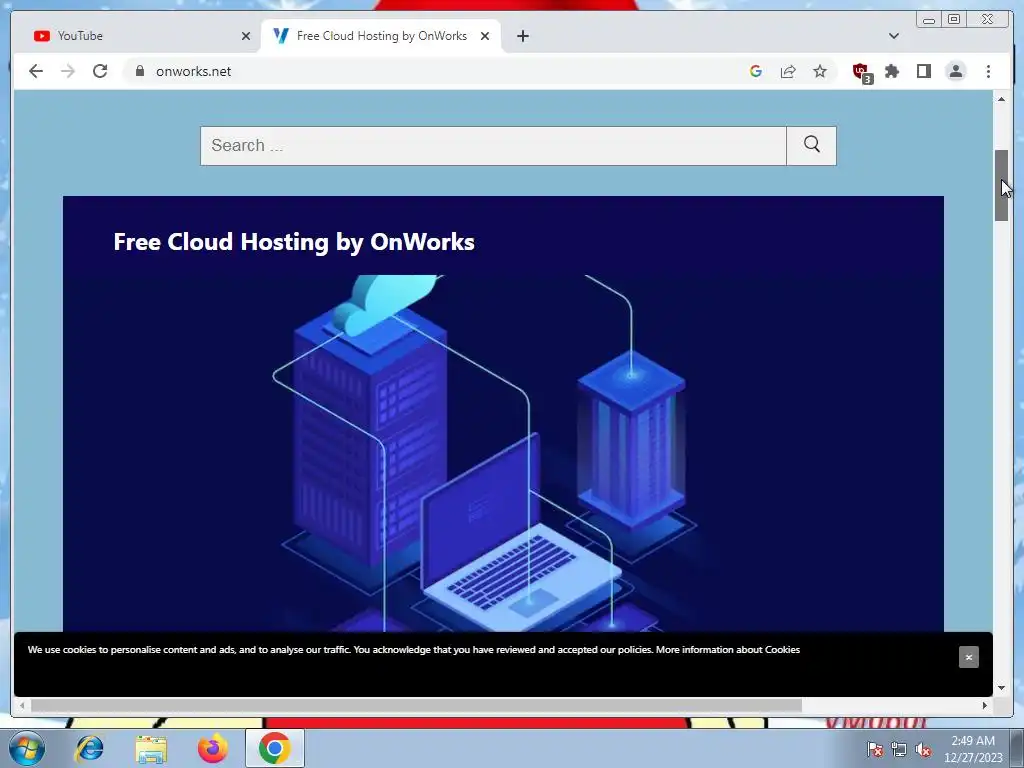Click the cloud hosting illustration
Screen dimensions: 1024x768
(x=503, y=453)
